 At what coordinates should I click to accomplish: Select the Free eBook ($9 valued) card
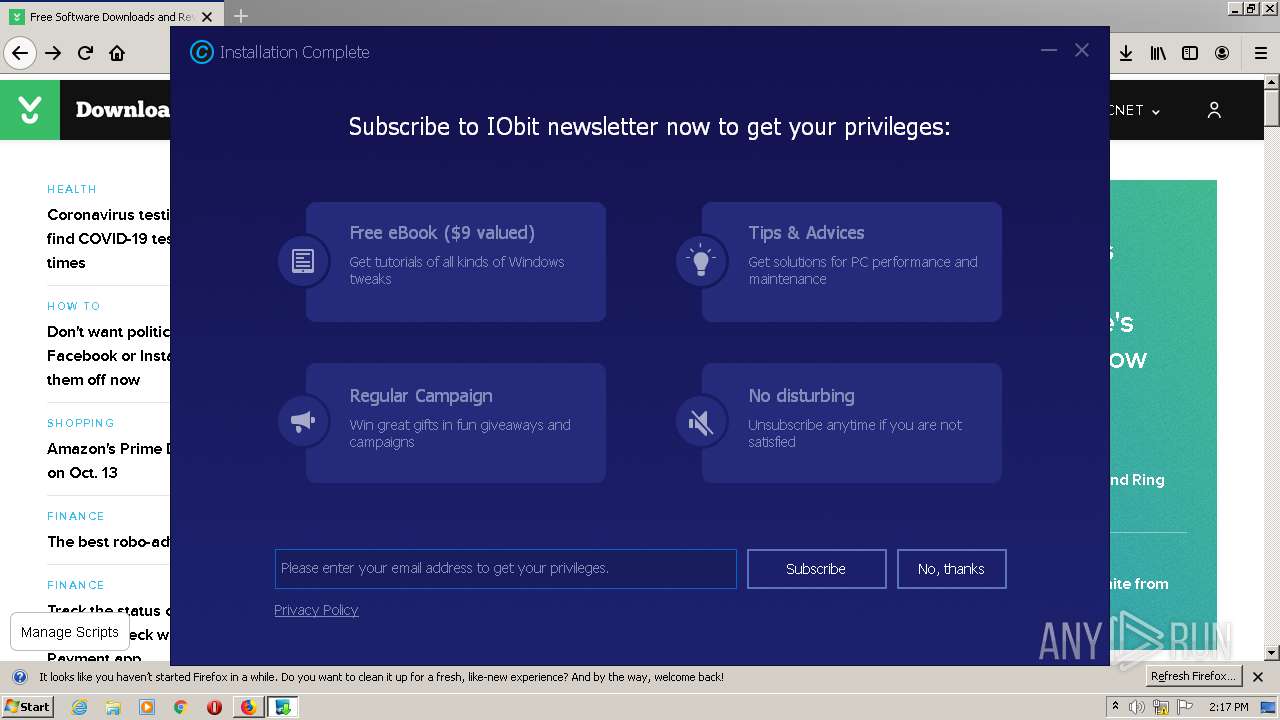pos(456,262)
